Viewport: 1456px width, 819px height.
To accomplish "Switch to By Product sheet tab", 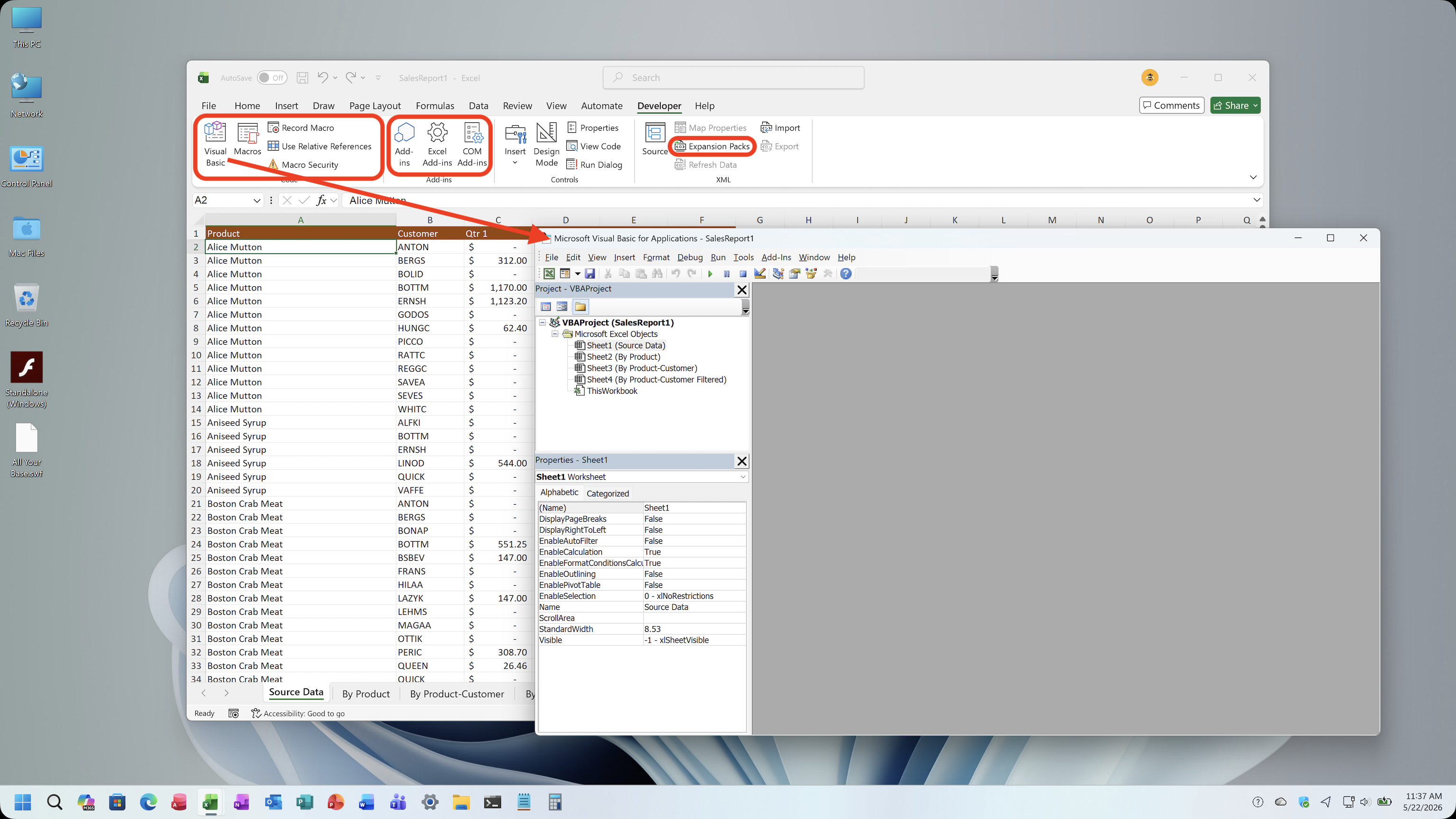I will [366, 693].
